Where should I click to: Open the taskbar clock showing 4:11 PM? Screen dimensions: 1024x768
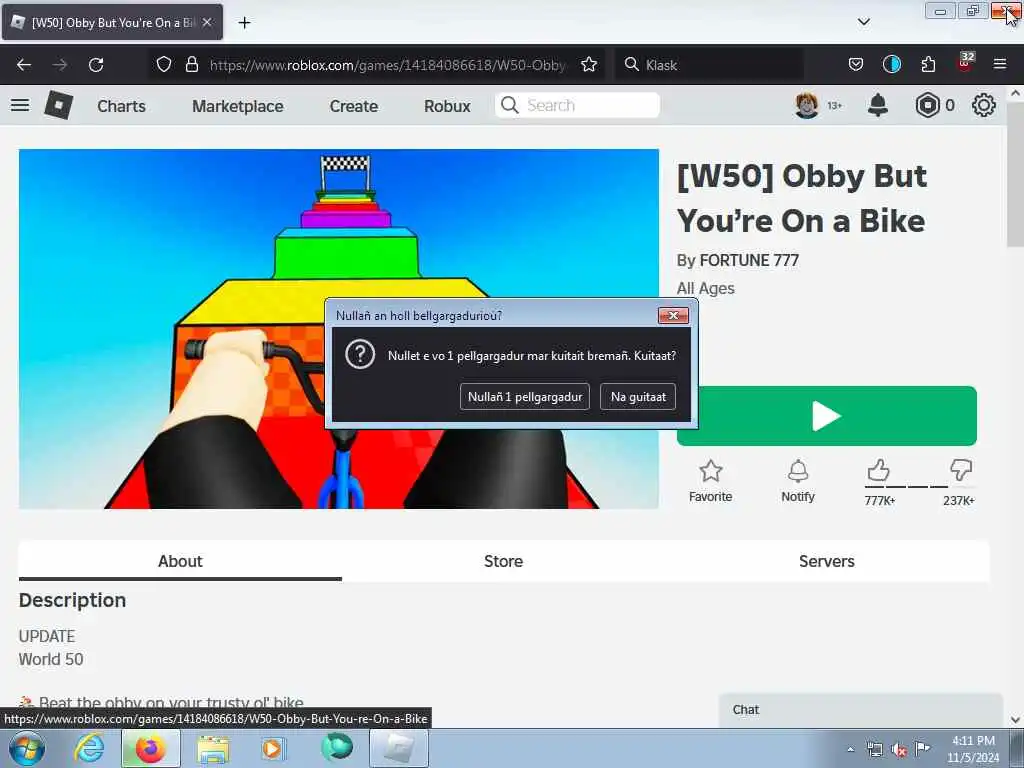coord(973,749)
